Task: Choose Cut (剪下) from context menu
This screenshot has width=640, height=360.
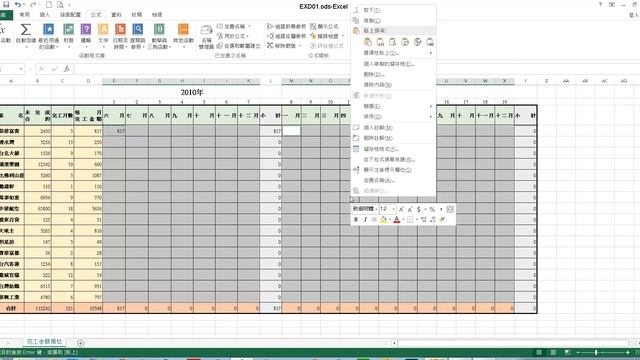Action: pyautogui.click(x=393, y=10)
